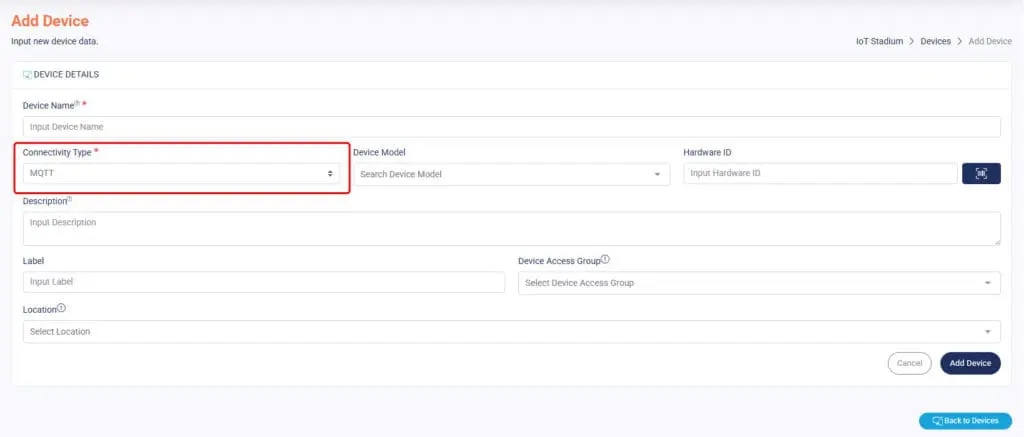Image resolution: width=1024 pixels, height=437 pixels.
Task: Expand the Select Location dropdown
Action: 511,332
